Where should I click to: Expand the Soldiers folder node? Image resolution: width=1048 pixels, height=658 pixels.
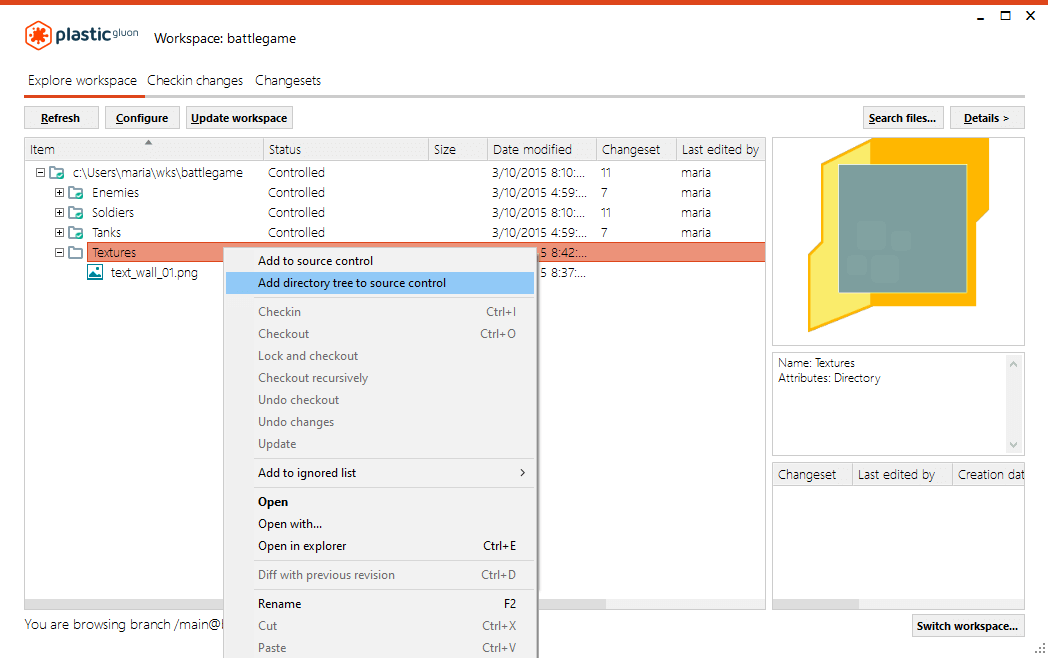click(x=59, y=213)
